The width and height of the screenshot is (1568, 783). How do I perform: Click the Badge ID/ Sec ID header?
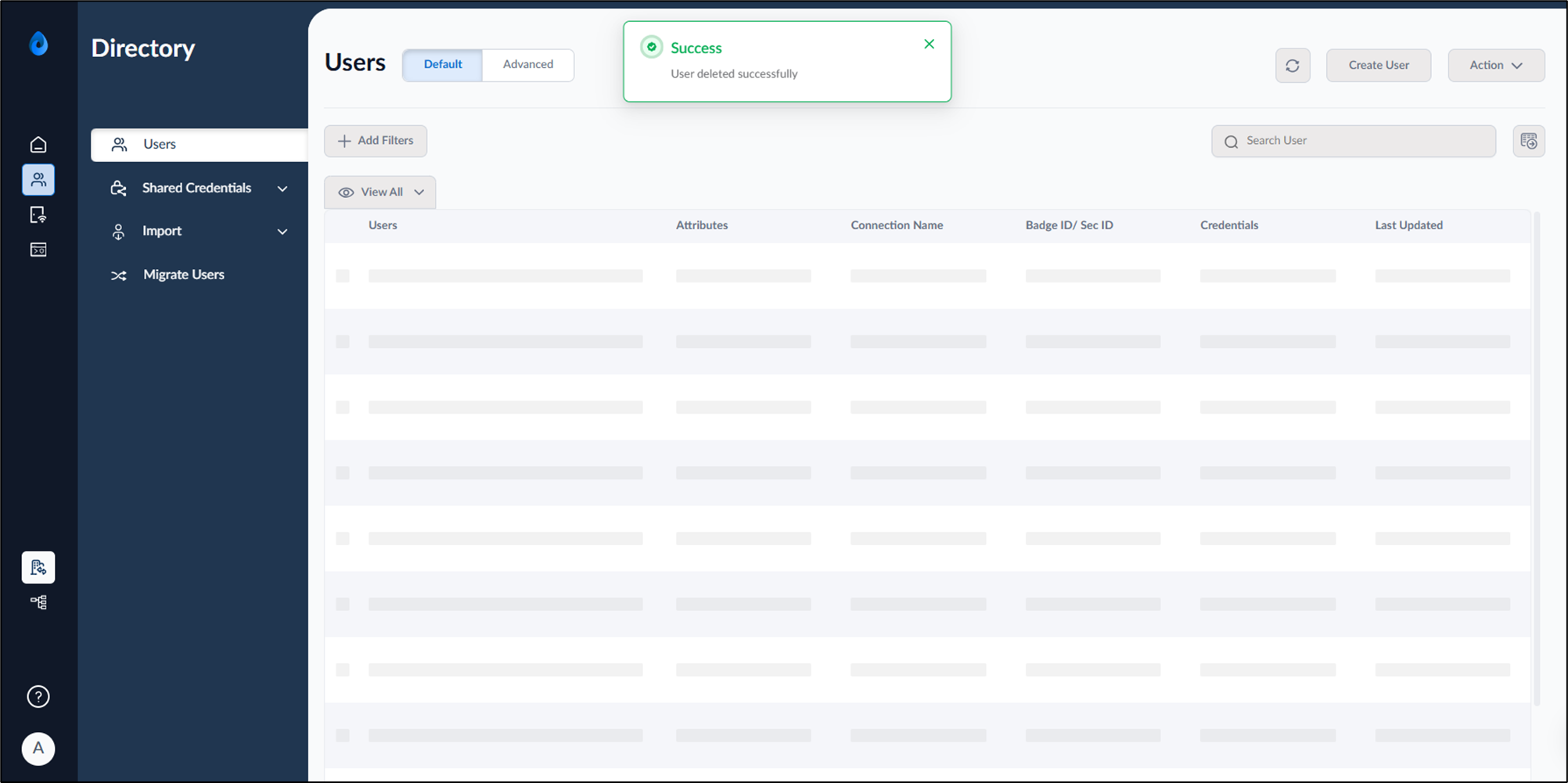[x=1069, y=225]
